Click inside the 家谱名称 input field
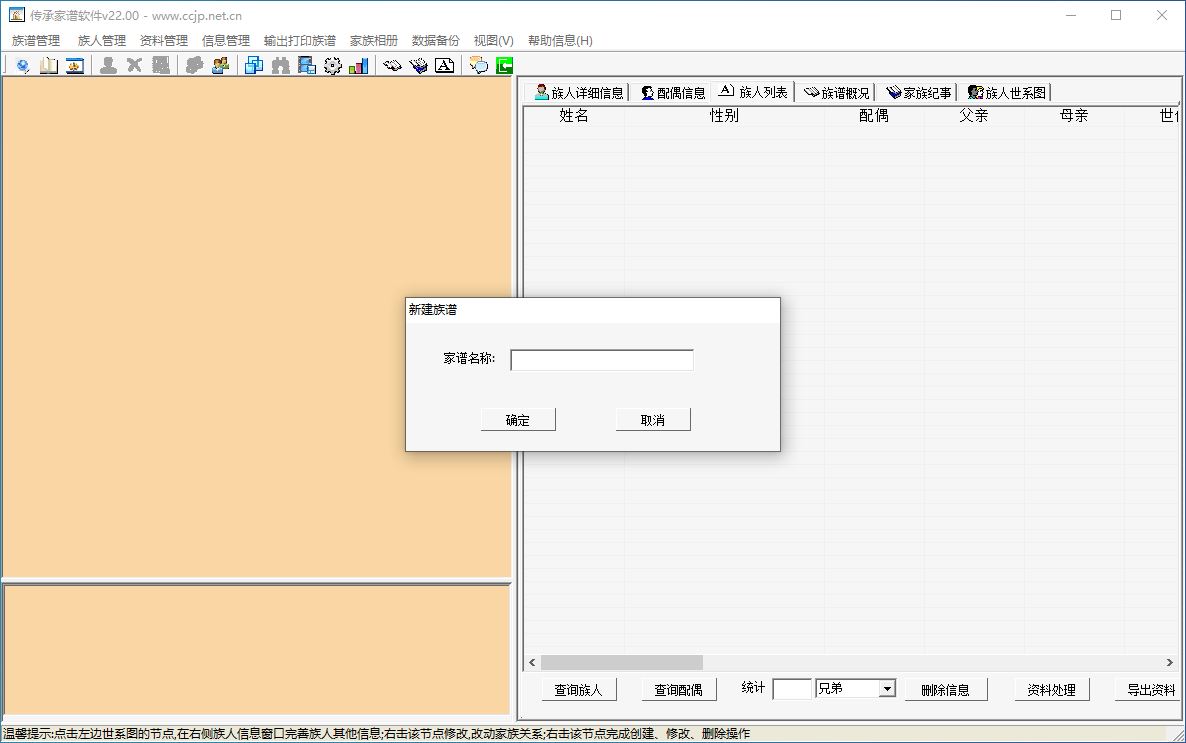Screen dimensions: 1186x743 click(x=601, y=360)
